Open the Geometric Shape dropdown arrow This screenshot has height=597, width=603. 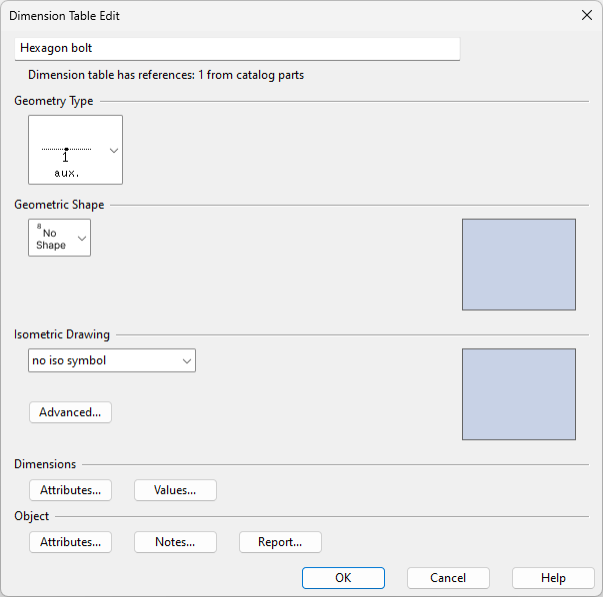click(x=81, y=239)
